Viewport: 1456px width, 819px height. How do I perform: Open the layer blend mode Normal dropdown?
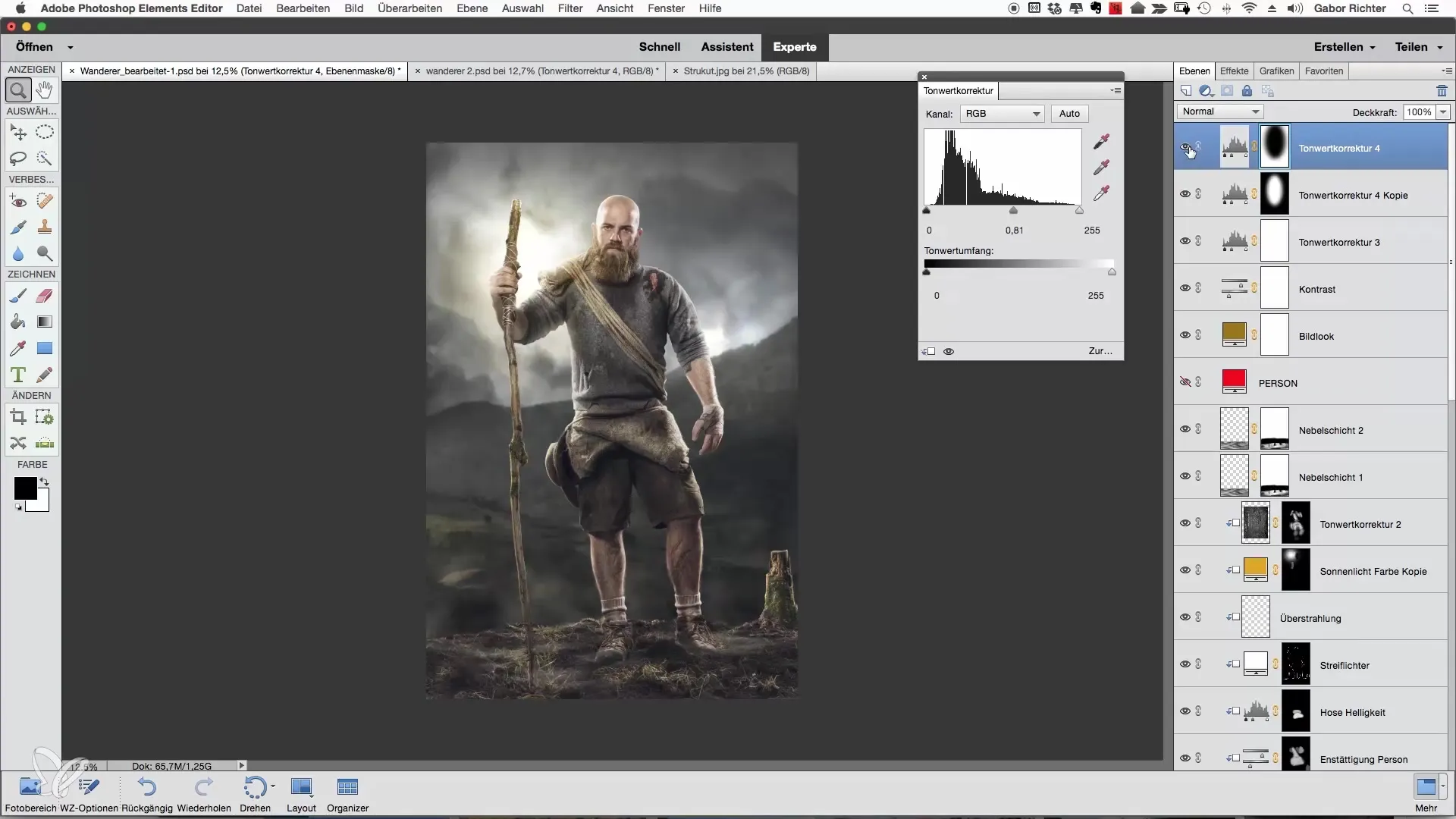click(1219, 111)
